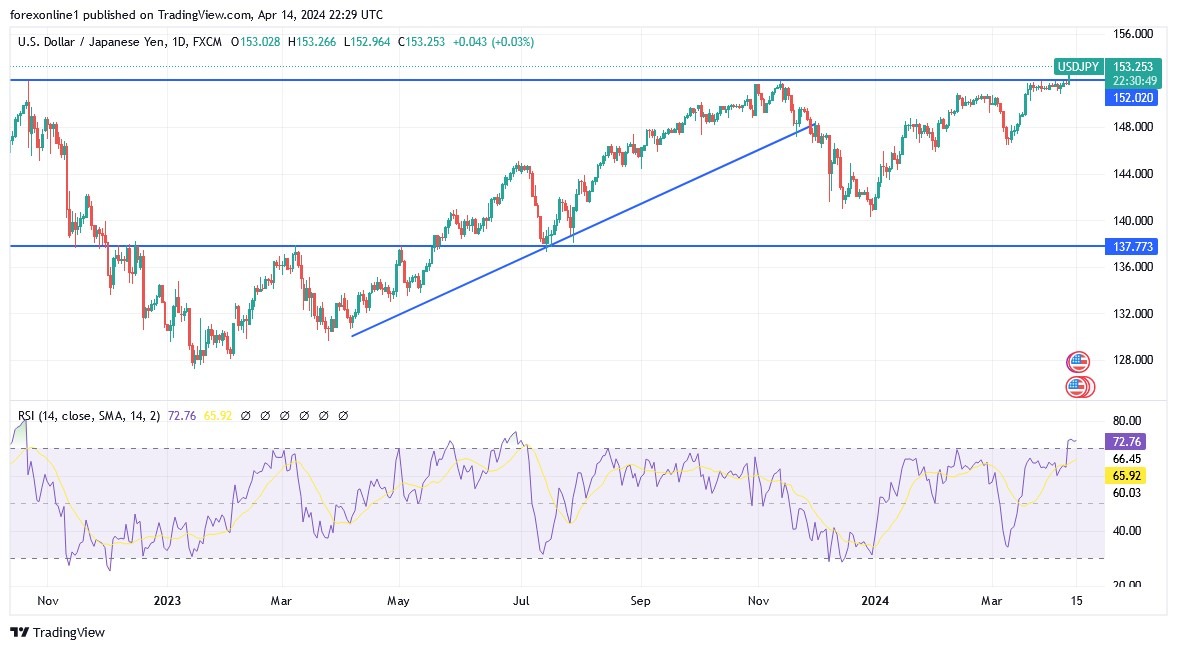Select the U.S. Dollar / Japanese Yen symbol name

pos(90,42)
